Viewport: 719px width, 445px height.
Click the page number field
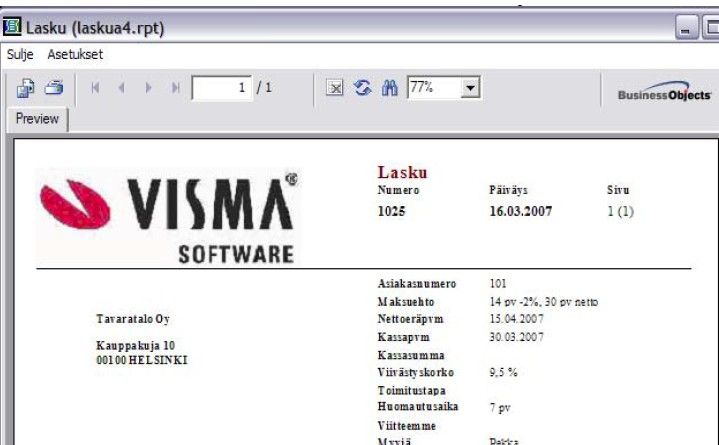(222, 87)
